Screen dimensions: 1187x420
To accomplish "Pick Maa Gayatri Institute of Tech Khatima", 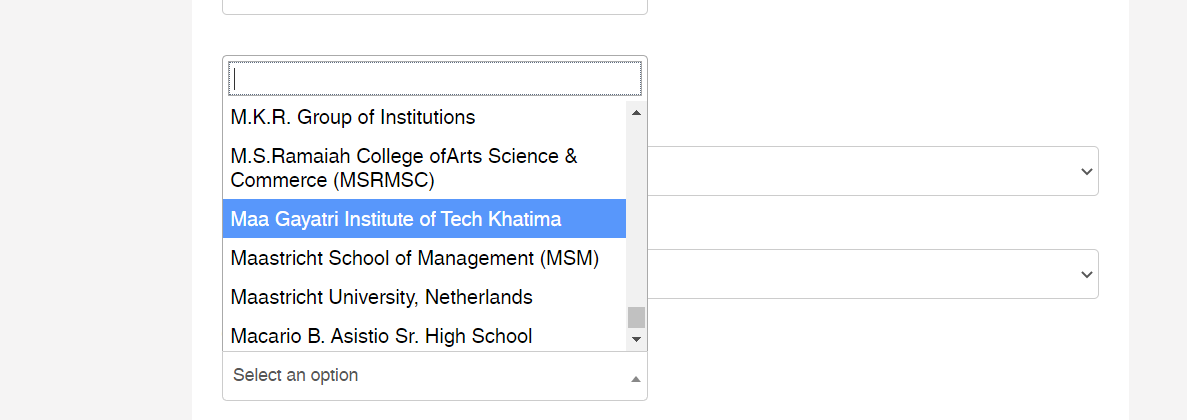I will (395, 219).
